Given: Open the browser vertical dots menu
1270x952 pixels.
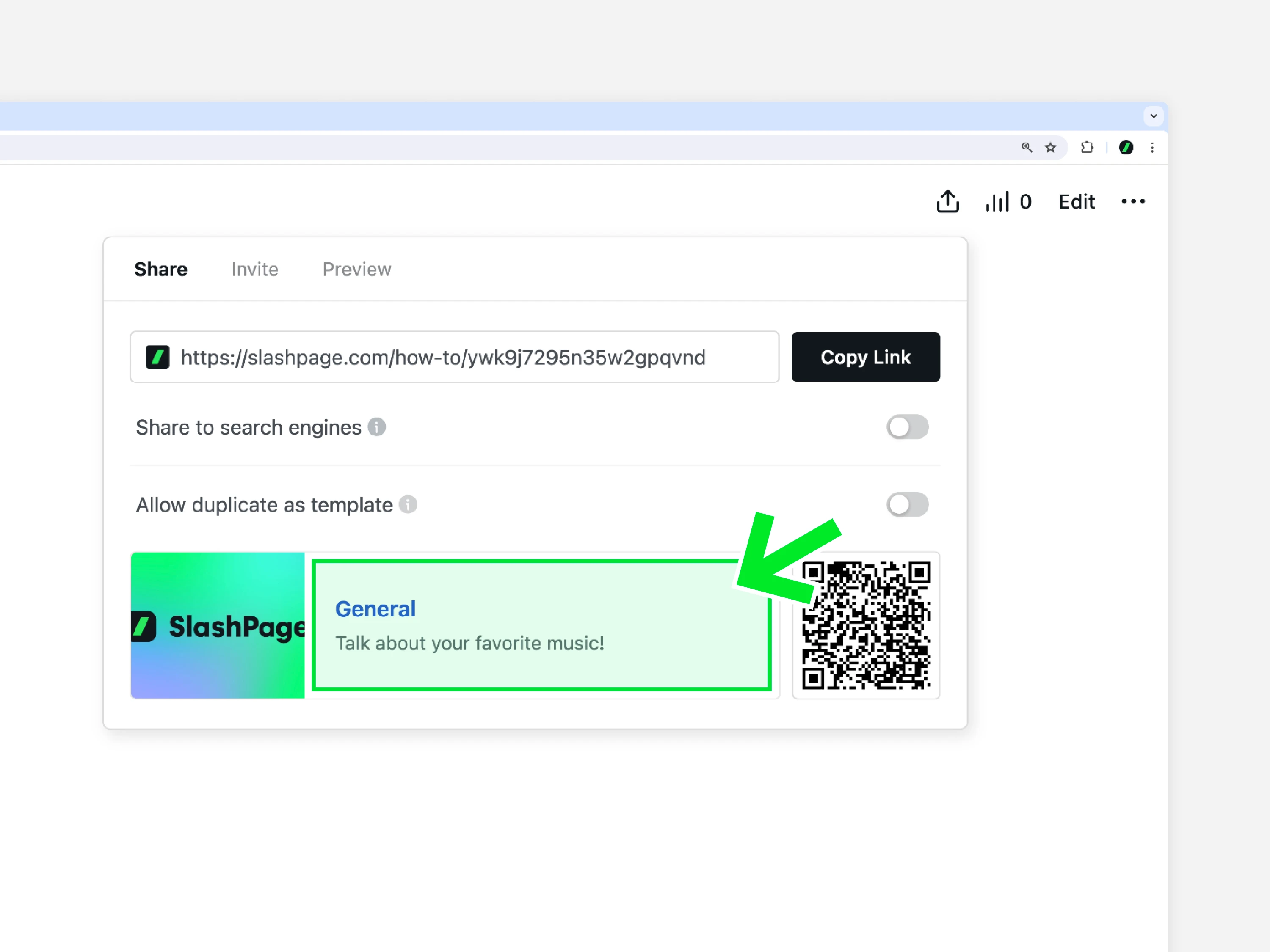Looking at the screenshot, I should [x=1152, y=148].
